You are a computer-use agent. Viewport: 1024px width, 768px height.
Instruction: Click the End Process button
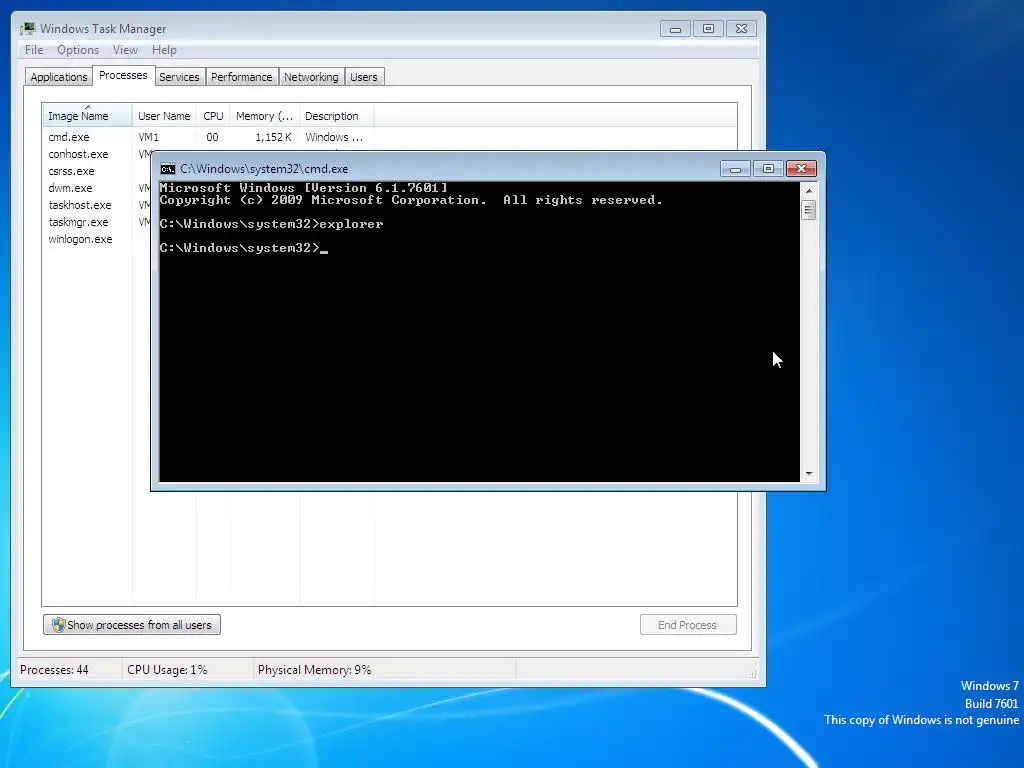click(x=688, y=625)
